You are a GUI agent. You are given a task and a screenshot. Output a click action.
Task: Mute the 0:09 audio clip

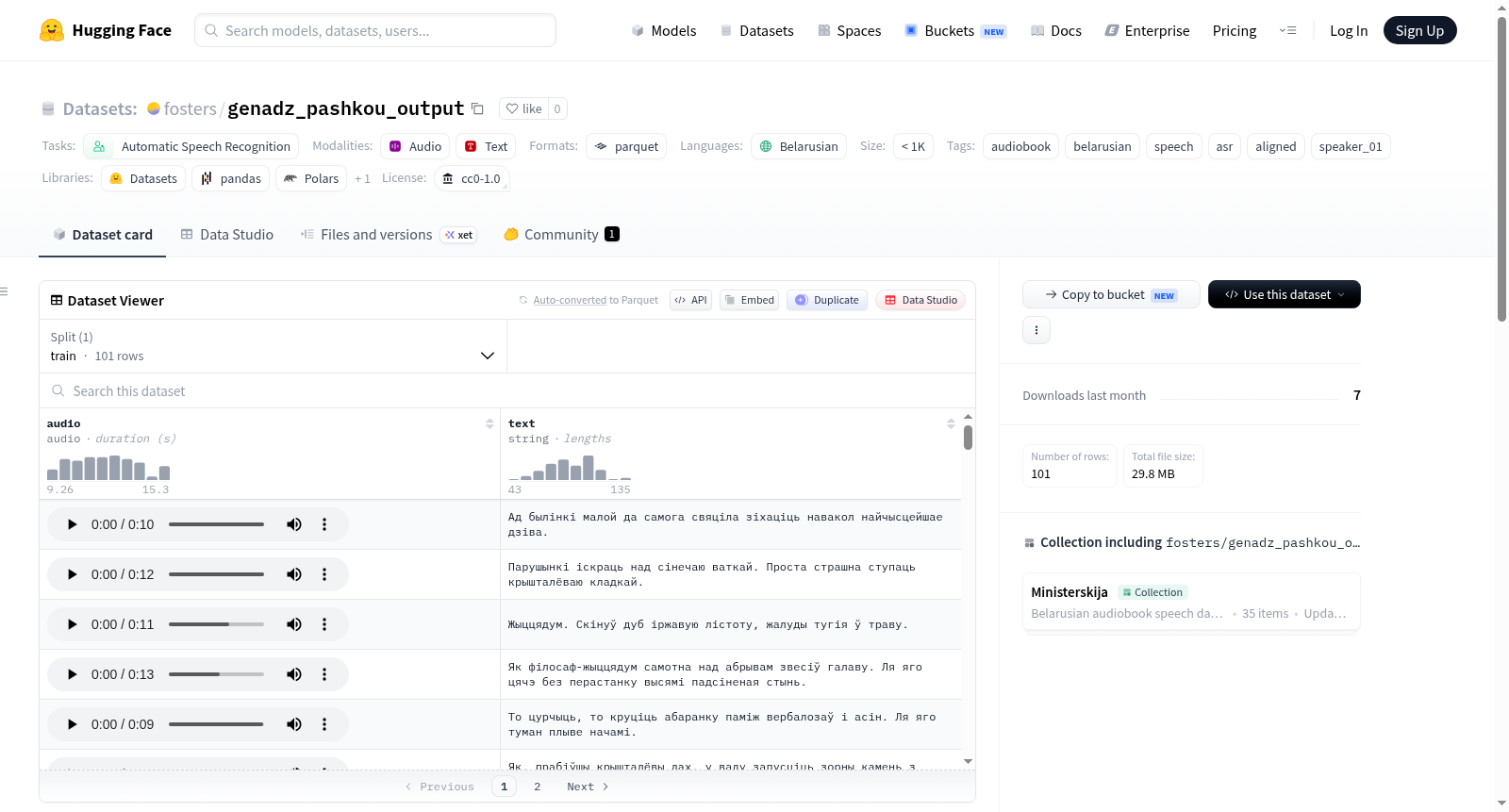click(294, 724)
